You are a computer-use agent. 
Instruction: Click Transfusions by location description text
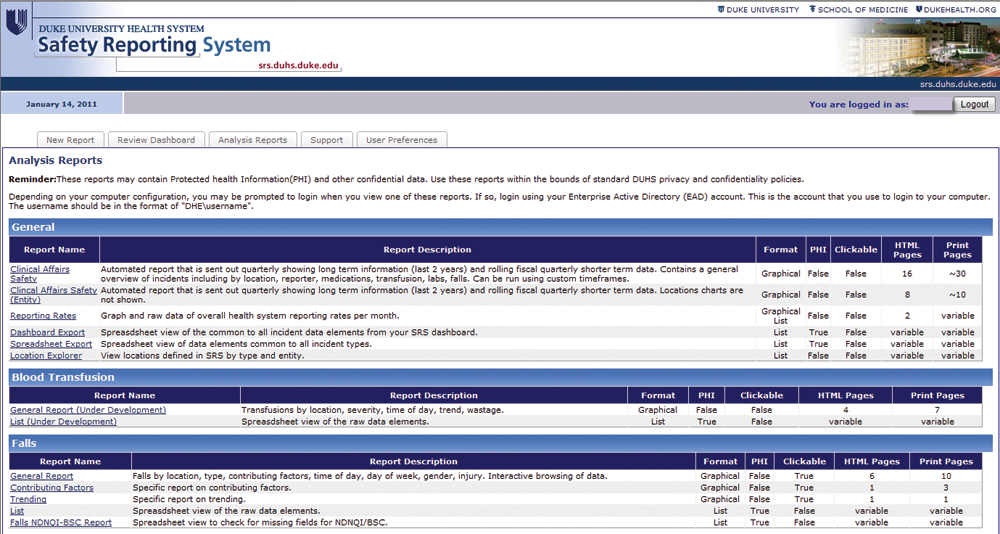tap(372, 410)
